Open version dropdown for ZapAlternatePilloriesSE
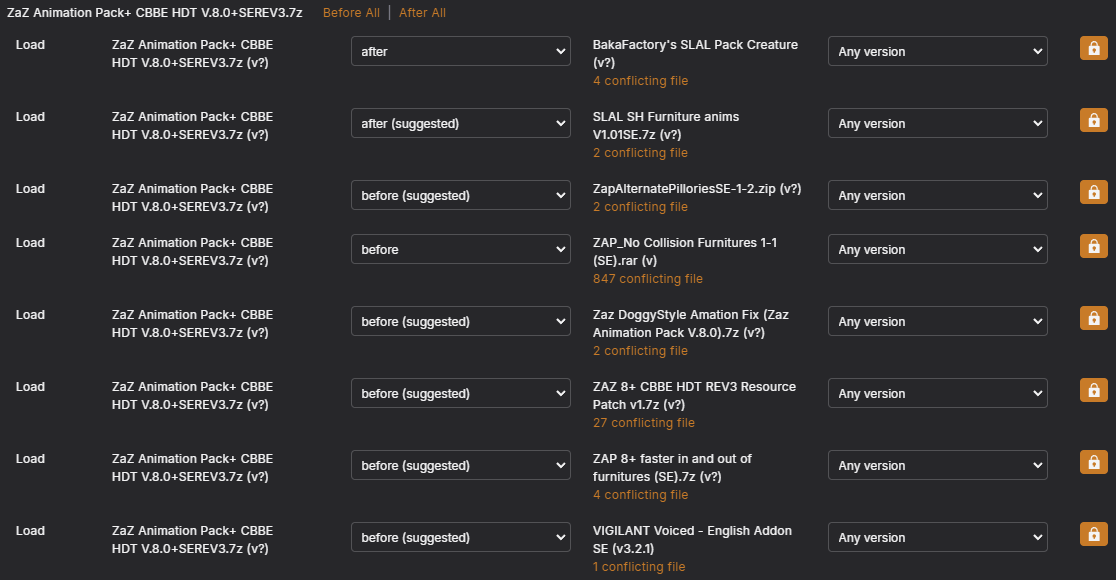Screen dimensions: 1116x580 point(937,195)
